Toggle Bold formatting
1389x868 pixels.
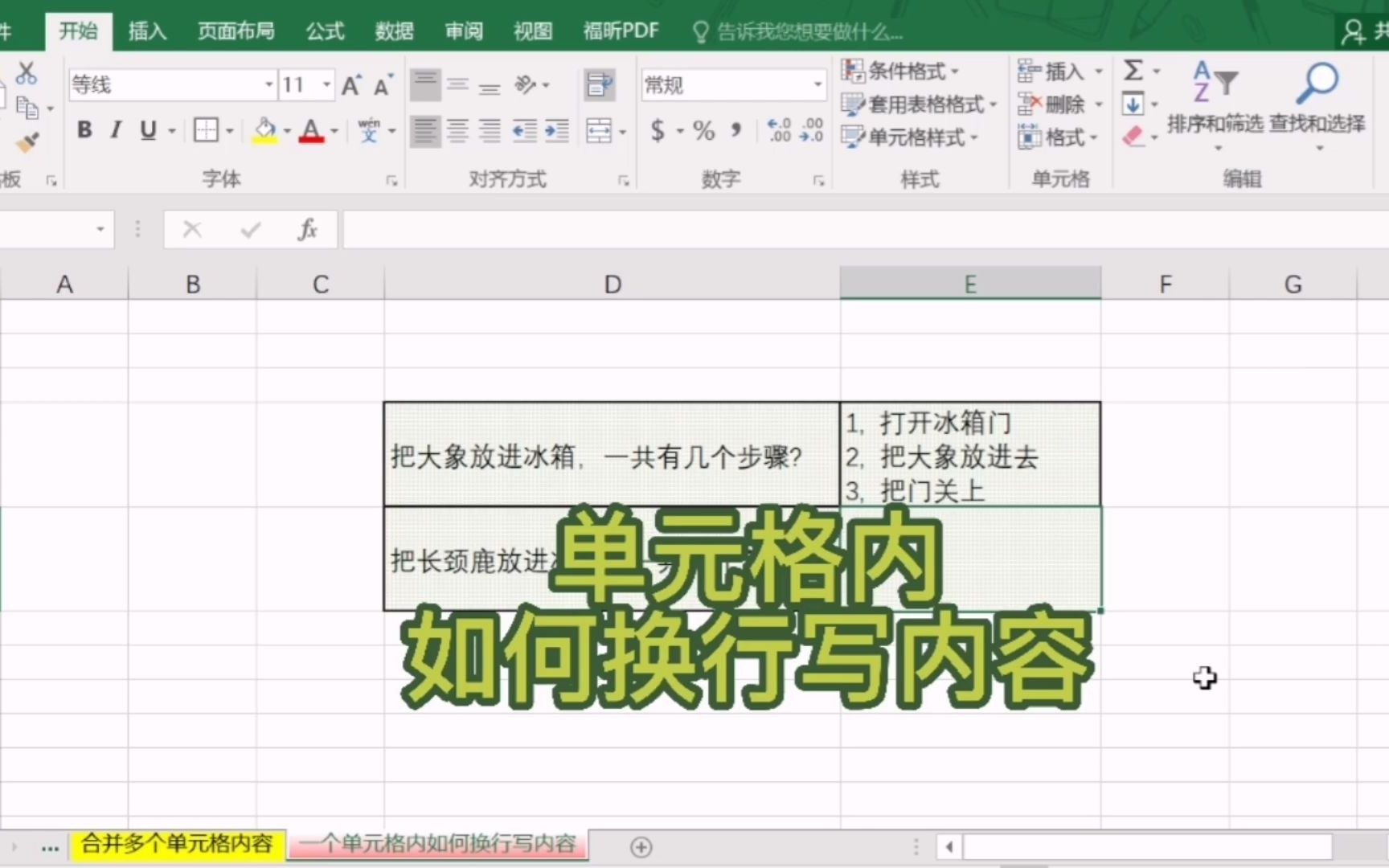[84, 130]
